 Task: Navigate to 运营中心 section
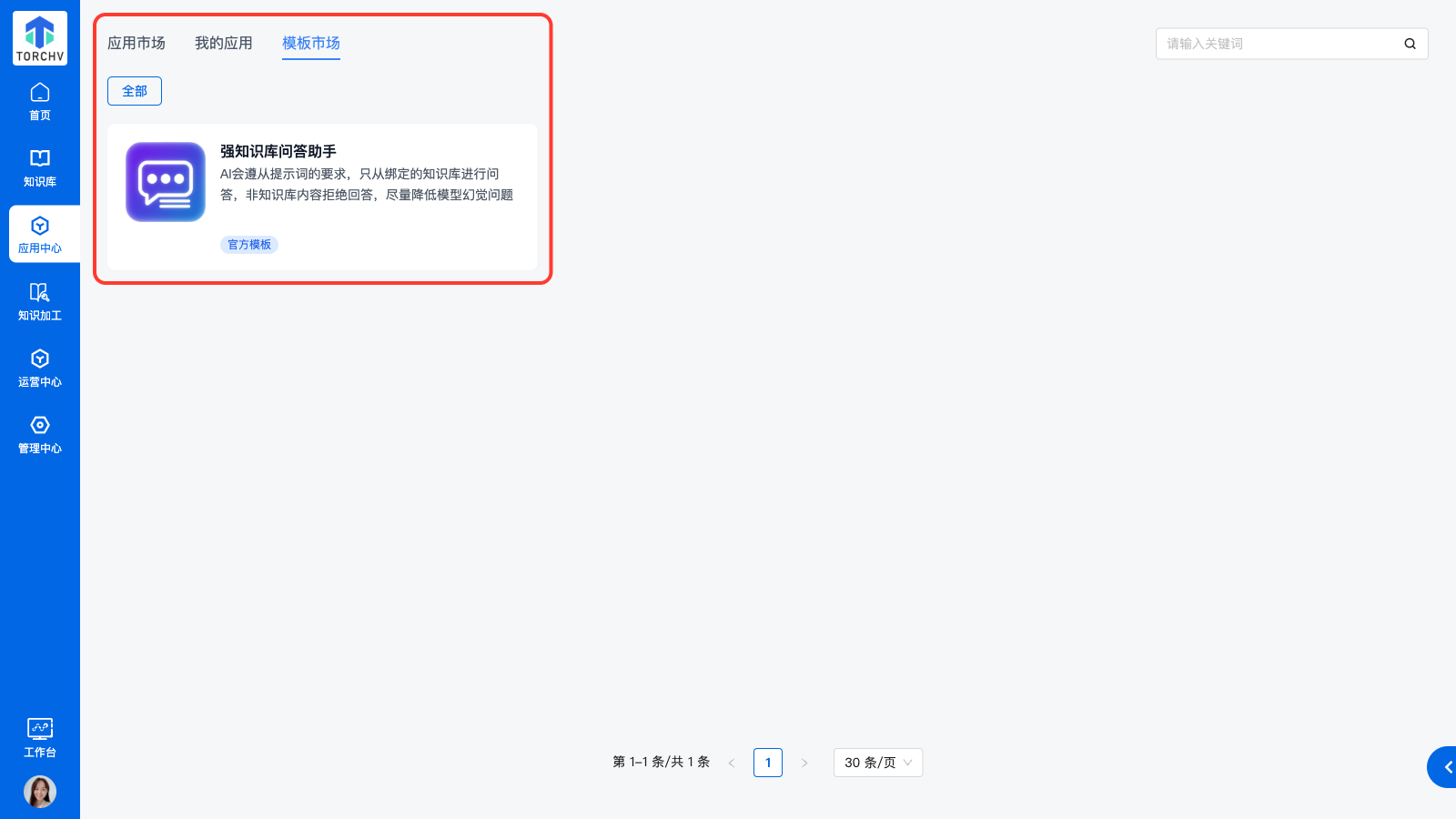40,368
